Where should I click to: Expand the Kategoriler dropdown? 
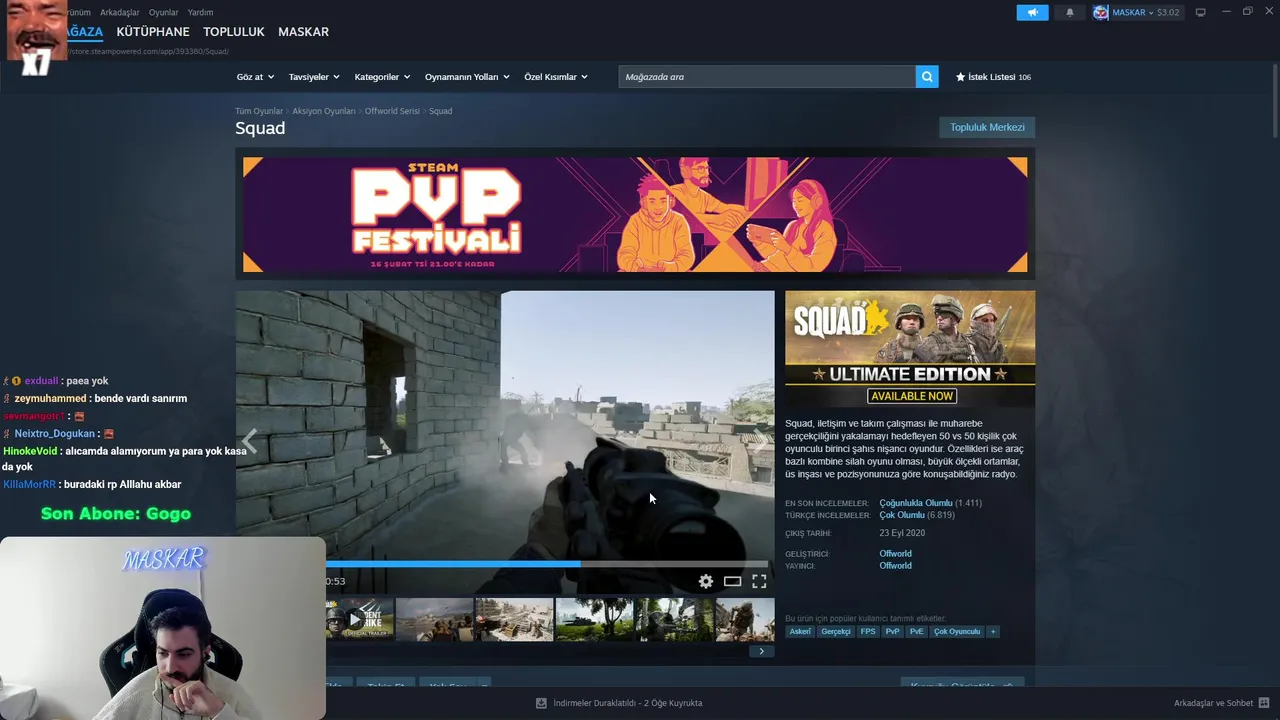382,77
